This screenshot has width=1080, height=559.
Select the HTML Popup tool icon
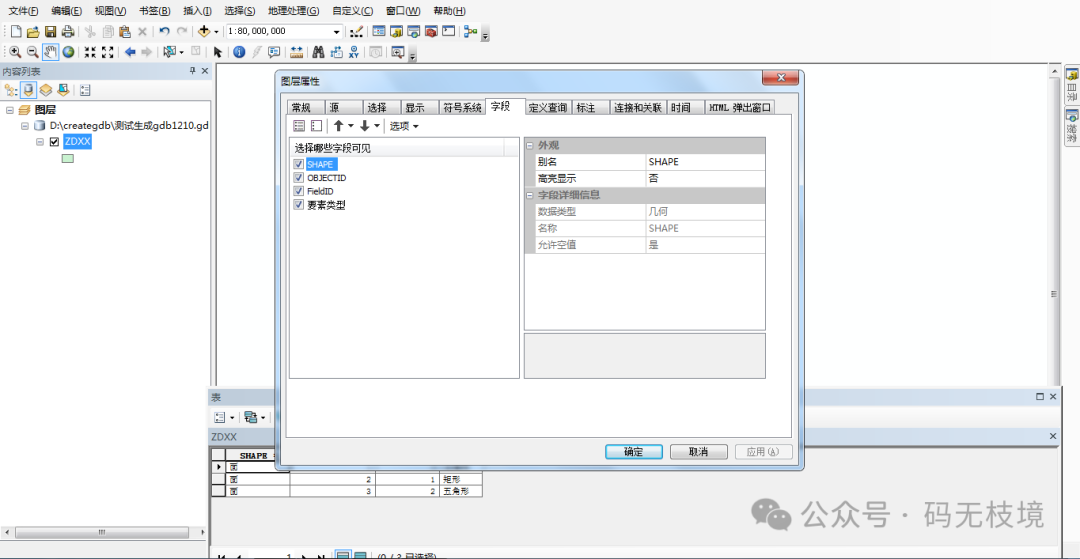coord(274,52)
